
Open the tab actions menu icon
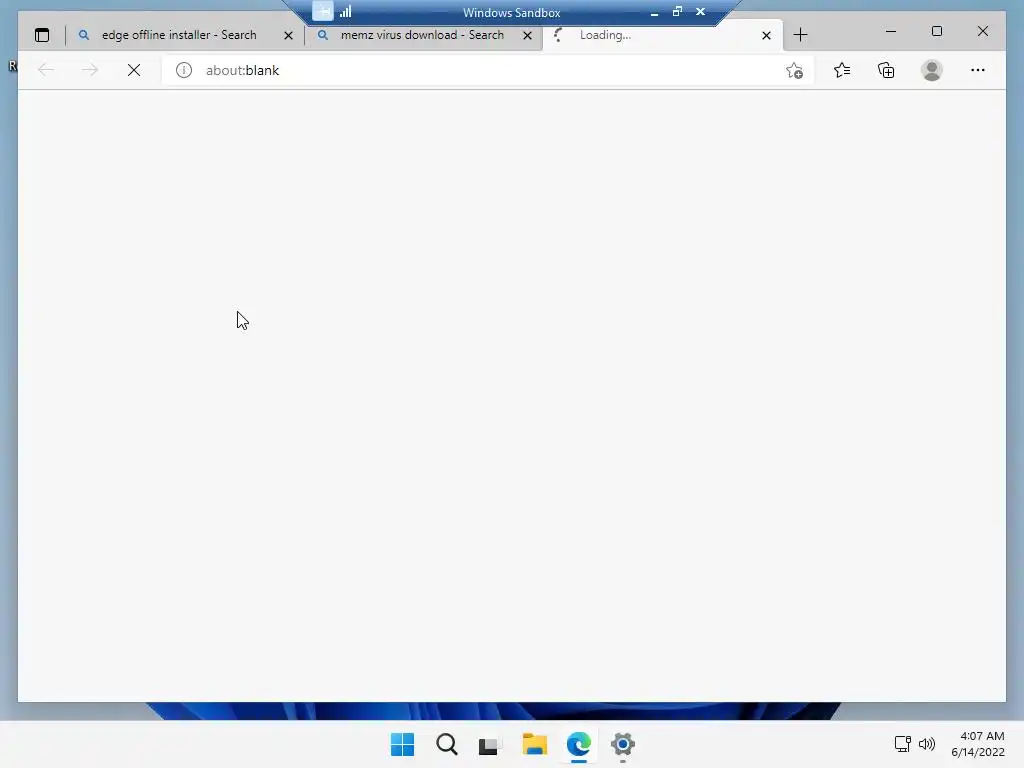(42, 35)
